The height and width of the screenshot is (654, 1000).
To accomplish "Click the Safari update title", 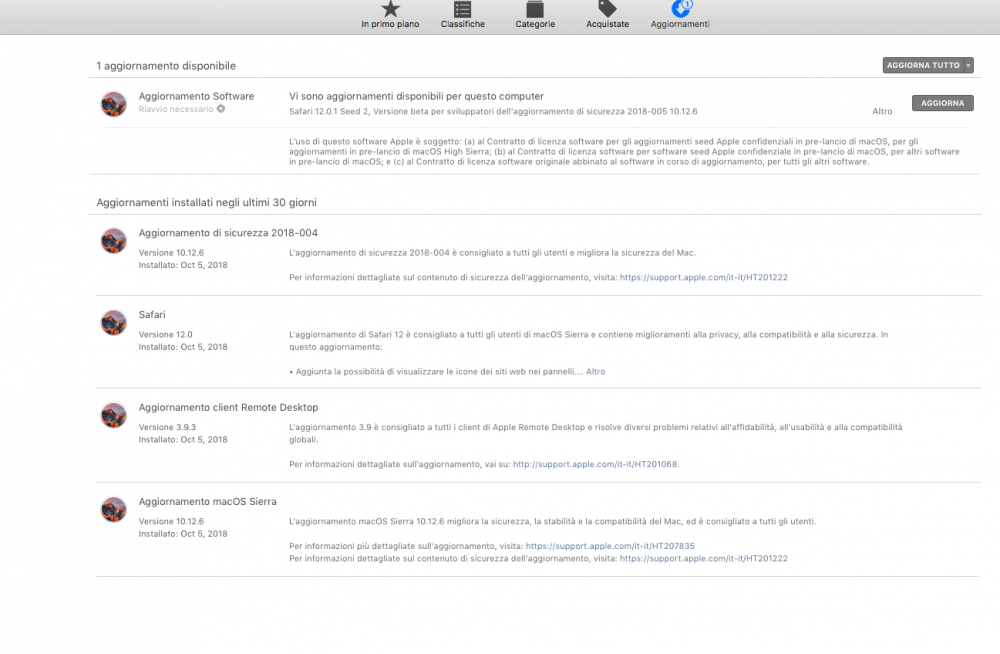I will pyautogui.click(x=152, y=315).
